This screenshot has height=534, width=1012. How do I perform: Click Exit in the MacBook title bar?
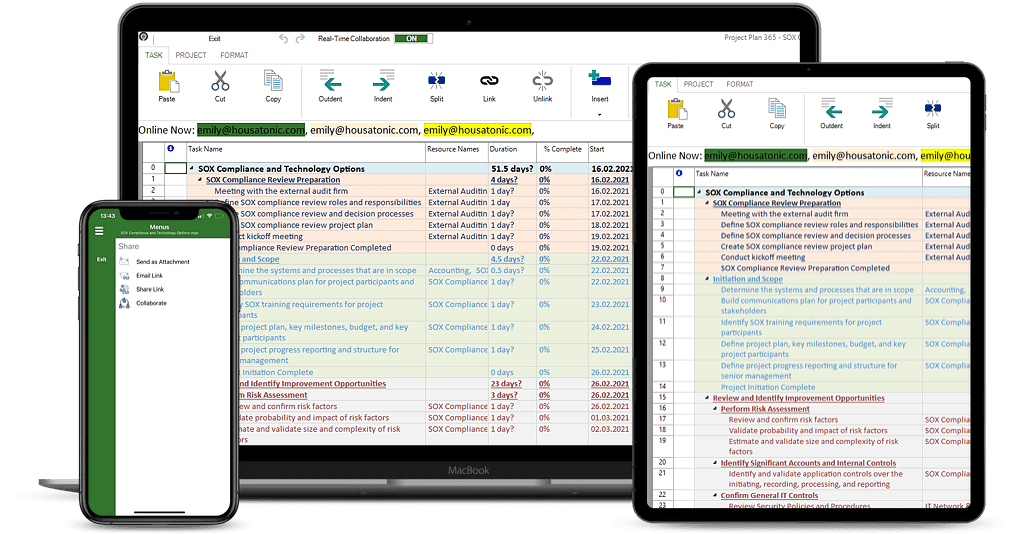(x=214, y=39)
